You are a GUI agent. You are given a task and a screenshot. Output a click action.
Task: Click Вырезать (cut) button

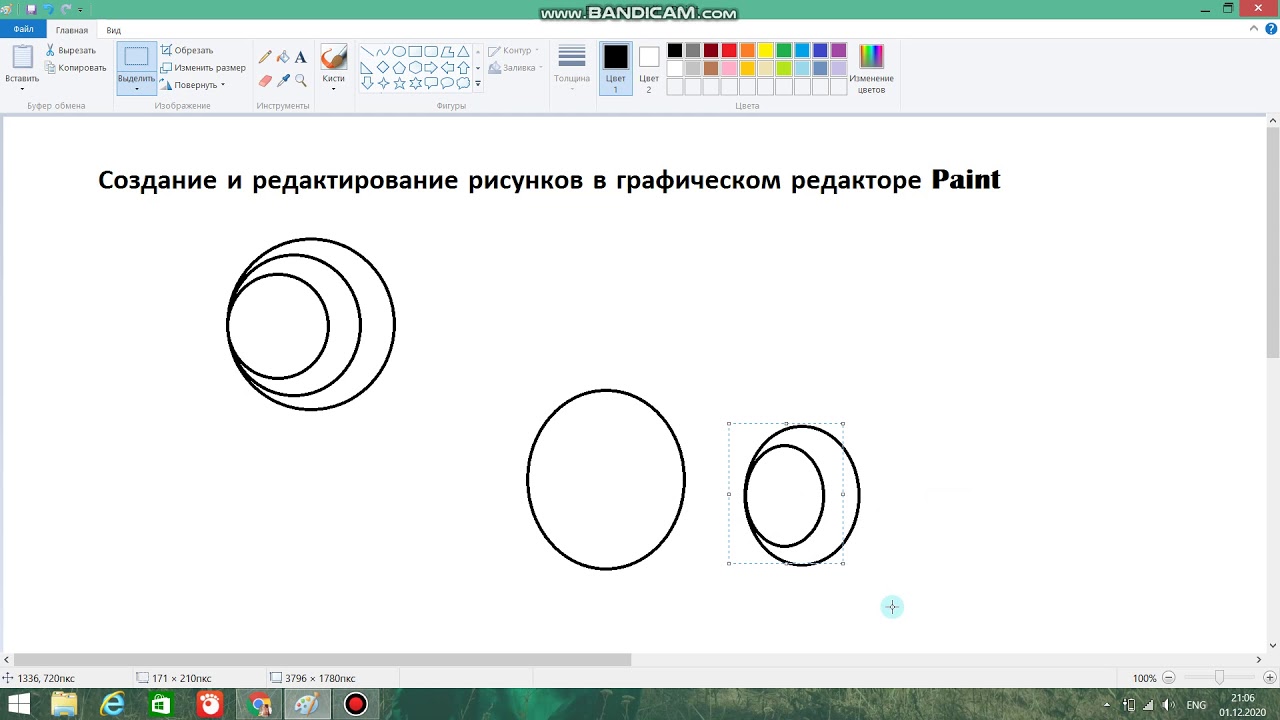pos(70,50)
